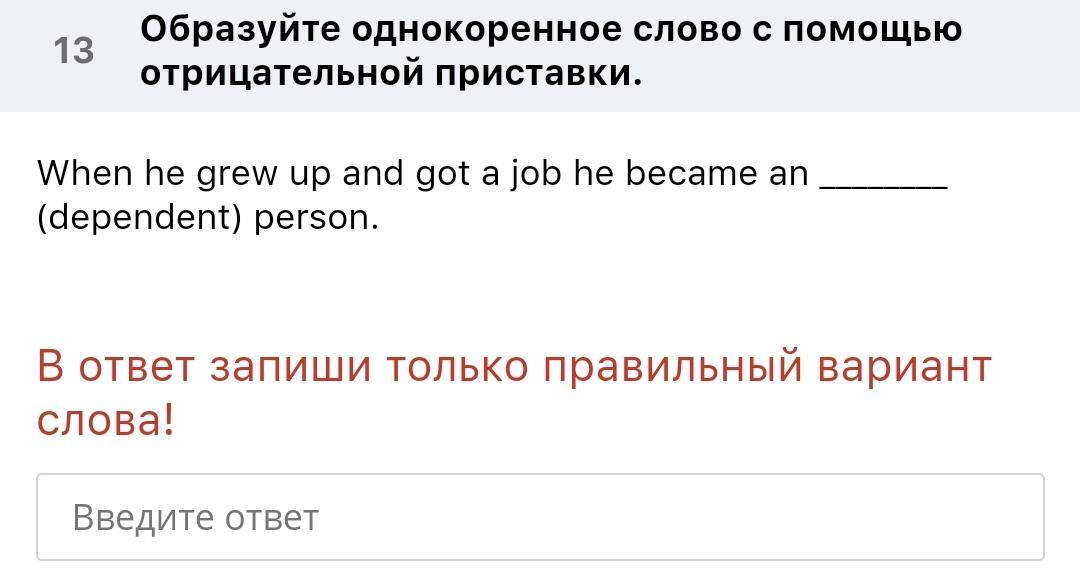This screenshot has height=581, width=1080.
Task: Click the word 'person.' in the sentence
Action: click(317, 218)
